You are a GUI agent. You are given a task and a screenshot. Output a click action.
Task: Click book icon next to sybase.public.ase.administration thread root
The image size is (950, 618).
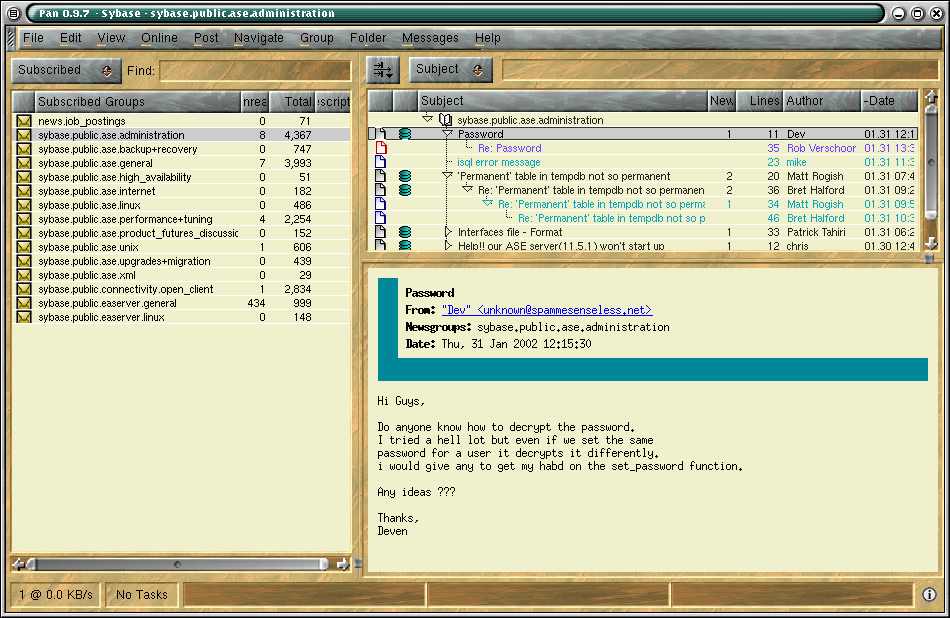point(445,120)
